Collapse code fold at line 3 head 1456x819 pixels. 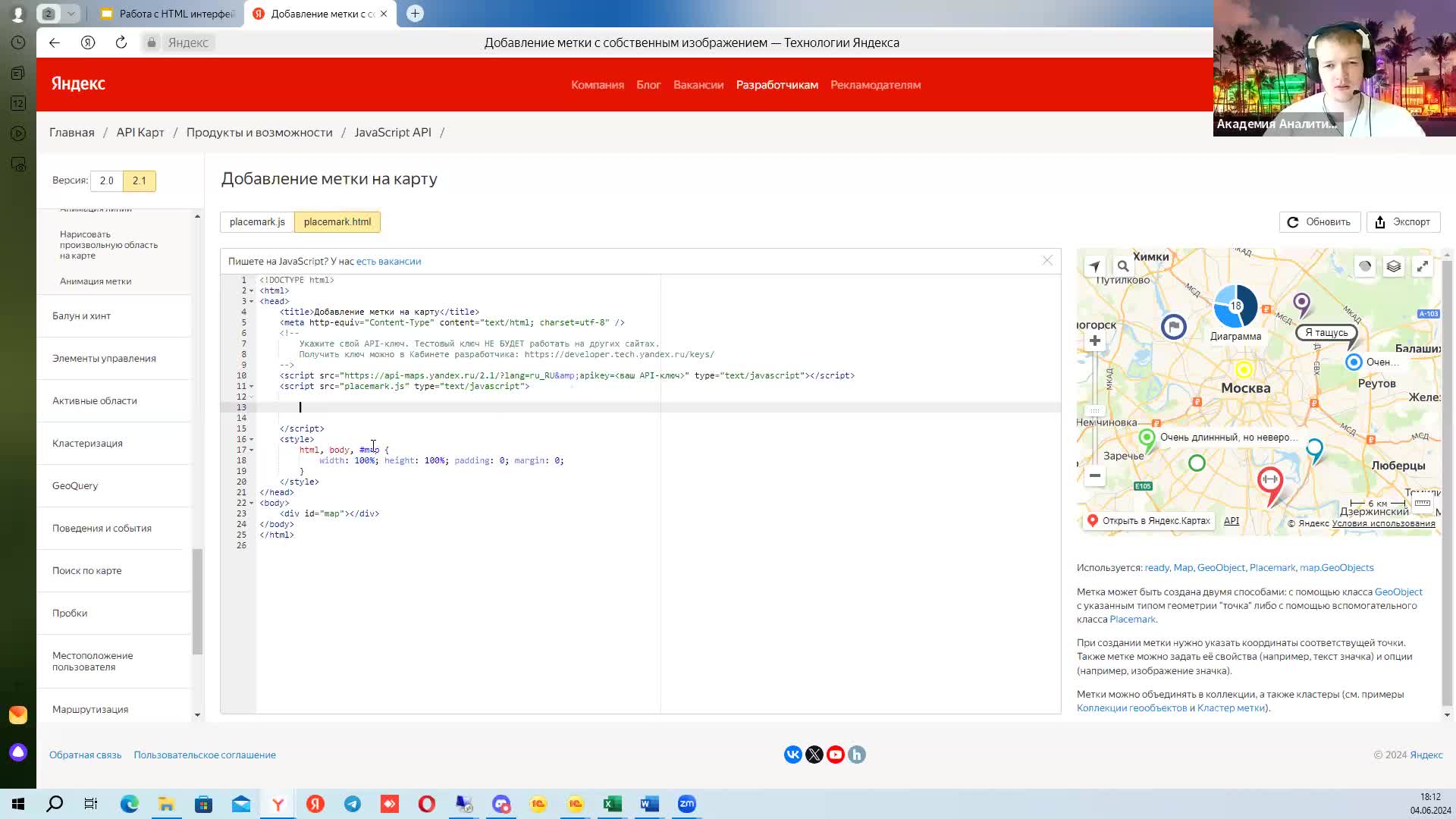(x=252, y=302)
